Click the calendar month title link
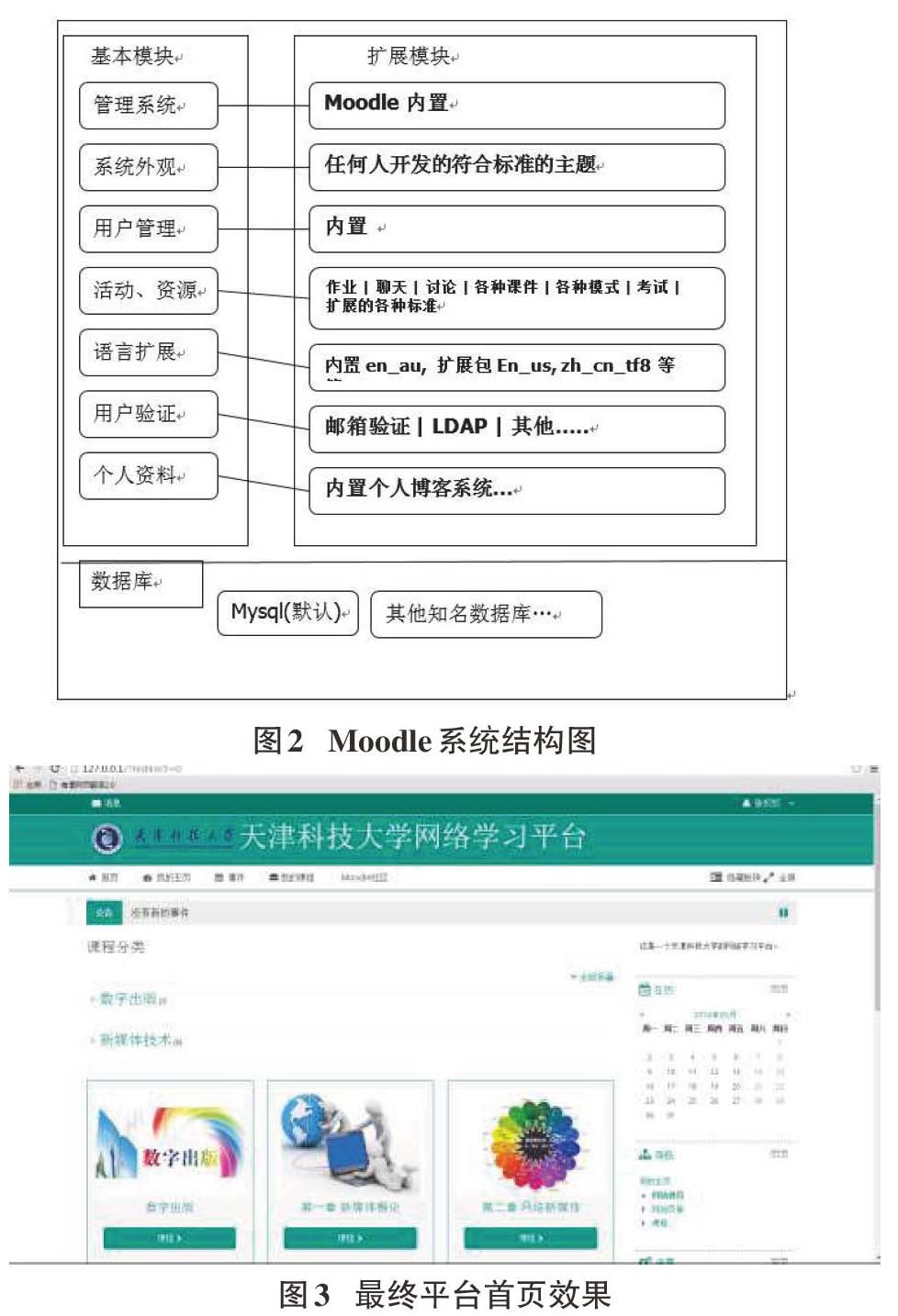 715,1014
